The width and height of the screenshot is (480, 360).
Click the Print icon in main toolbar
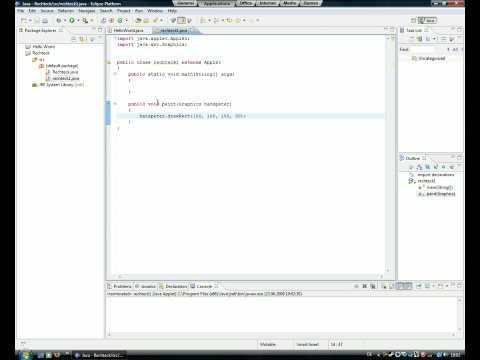click(45, 21)
